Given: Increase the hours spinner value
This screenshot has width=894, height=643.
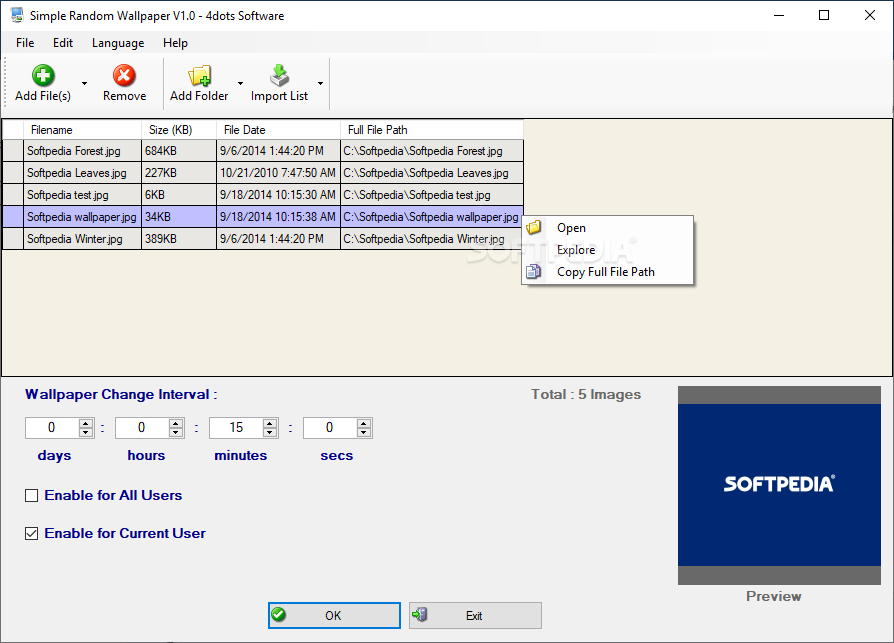Looking at the screenshot, I should click(176, 424).
